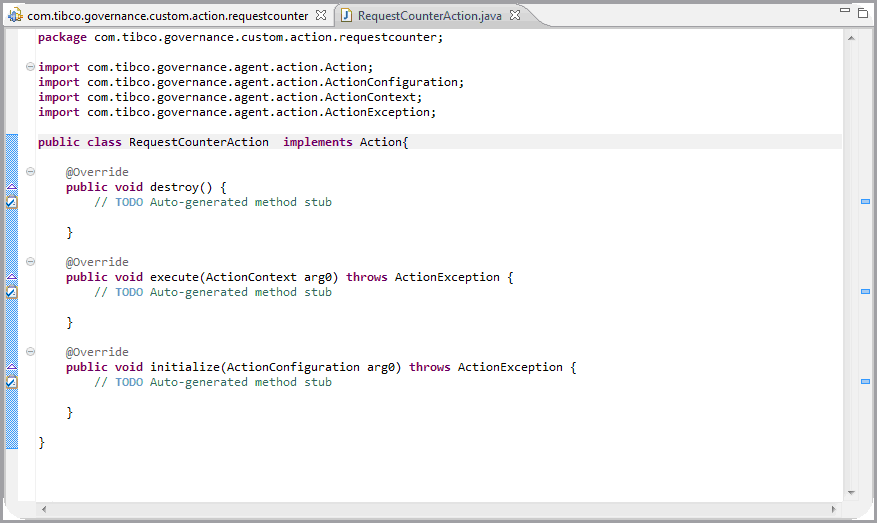Click TODO comment inside initialize() method
This screenshot has width=877, height=523.
pyautogui.click(x=213, y=382)
